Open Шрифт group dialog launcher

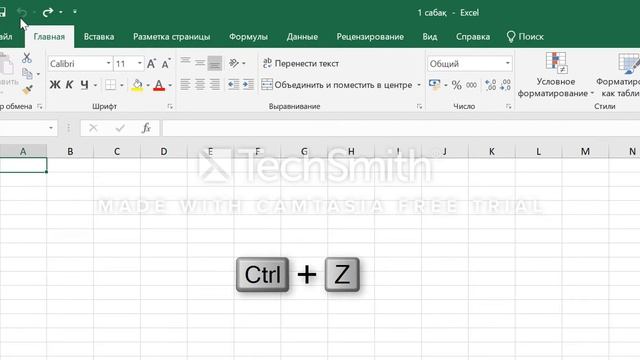(x=170, y=107)
